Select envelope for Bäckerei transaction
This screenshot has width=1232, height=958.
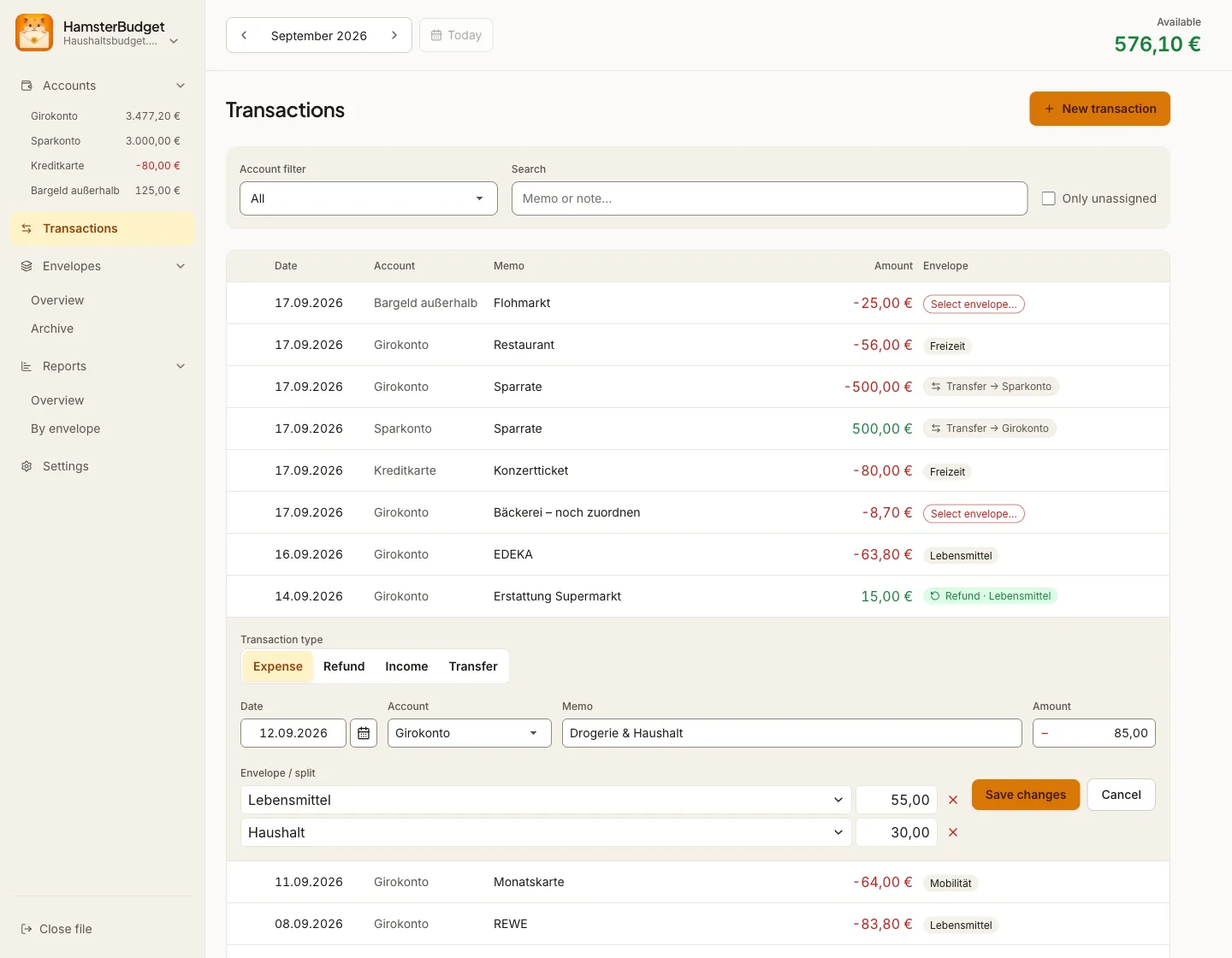pos(974,513)
